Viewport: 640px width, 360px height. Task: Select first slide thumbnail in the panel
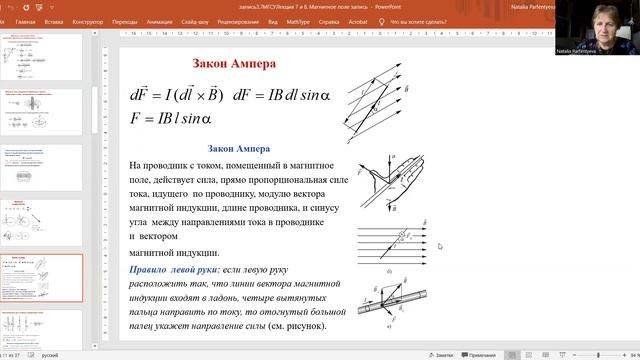pyautogui.click(x=42, y=57)
